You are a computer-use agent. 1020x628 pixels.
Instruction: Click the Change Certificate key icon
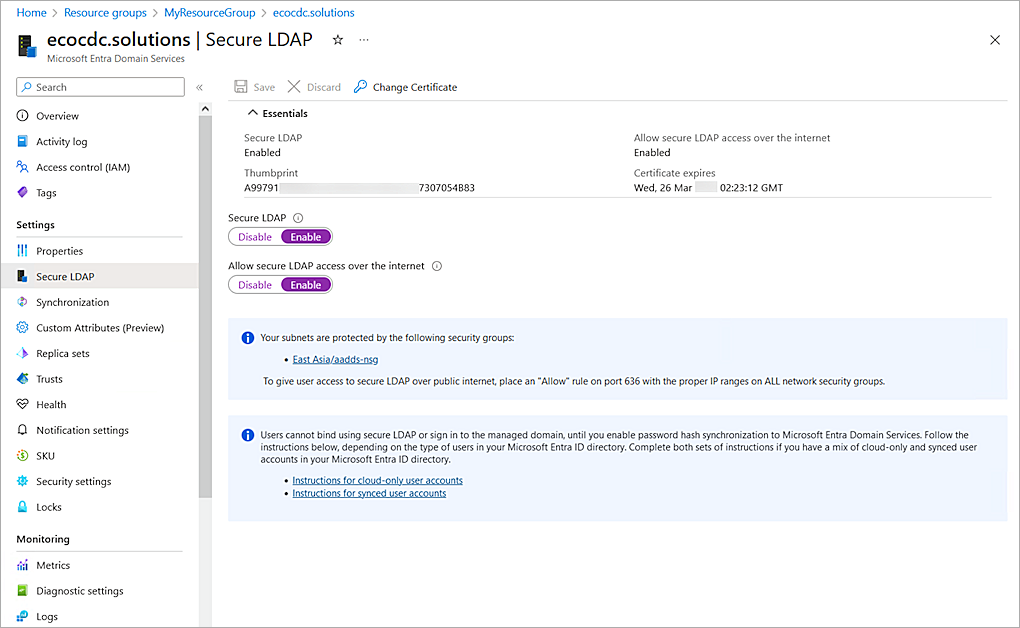pos(361,87)
